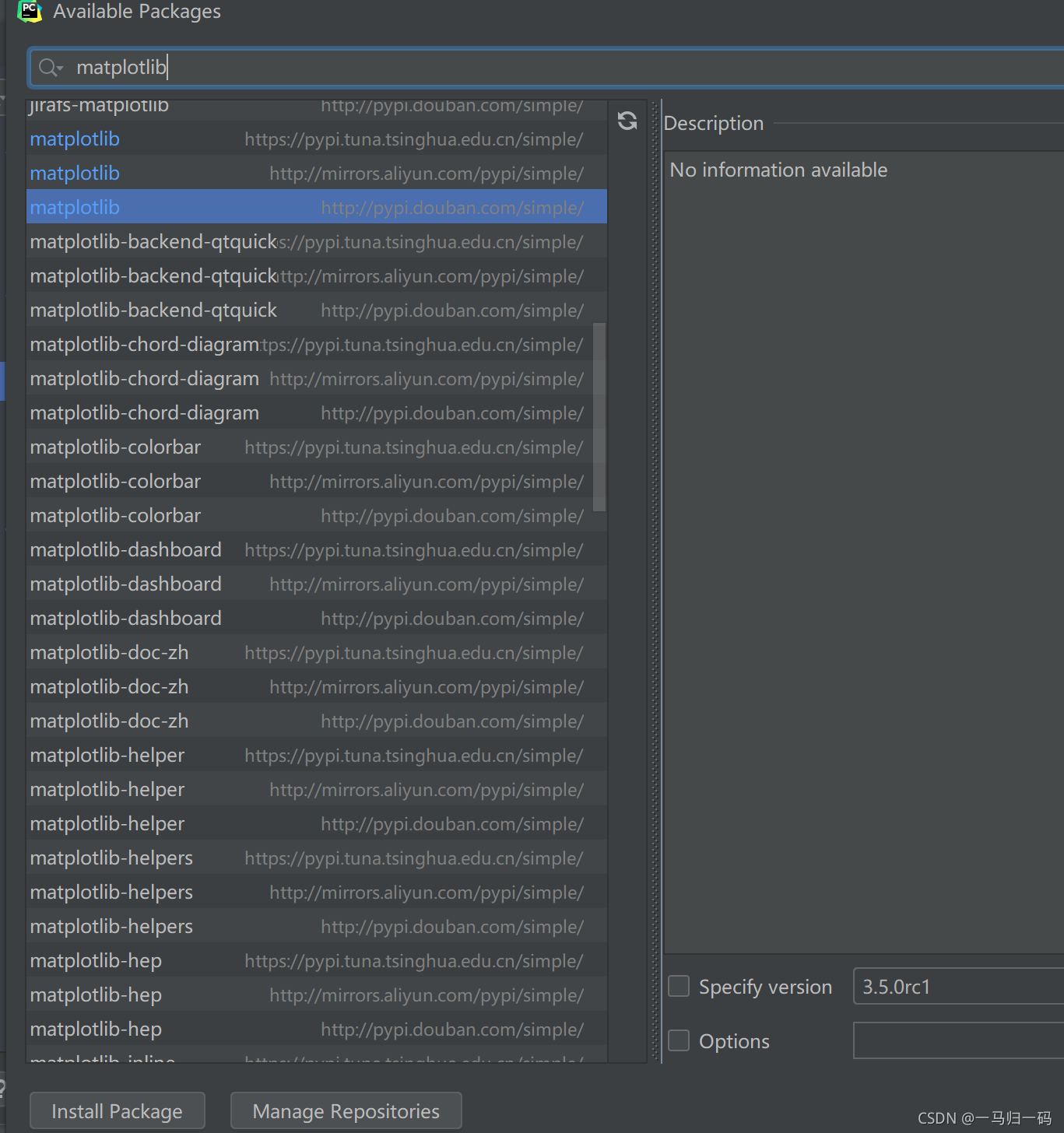Enable the Options checkbox
Image resolution: width=1064 pixels, height=1133 pixels.
coord(679,1040)
